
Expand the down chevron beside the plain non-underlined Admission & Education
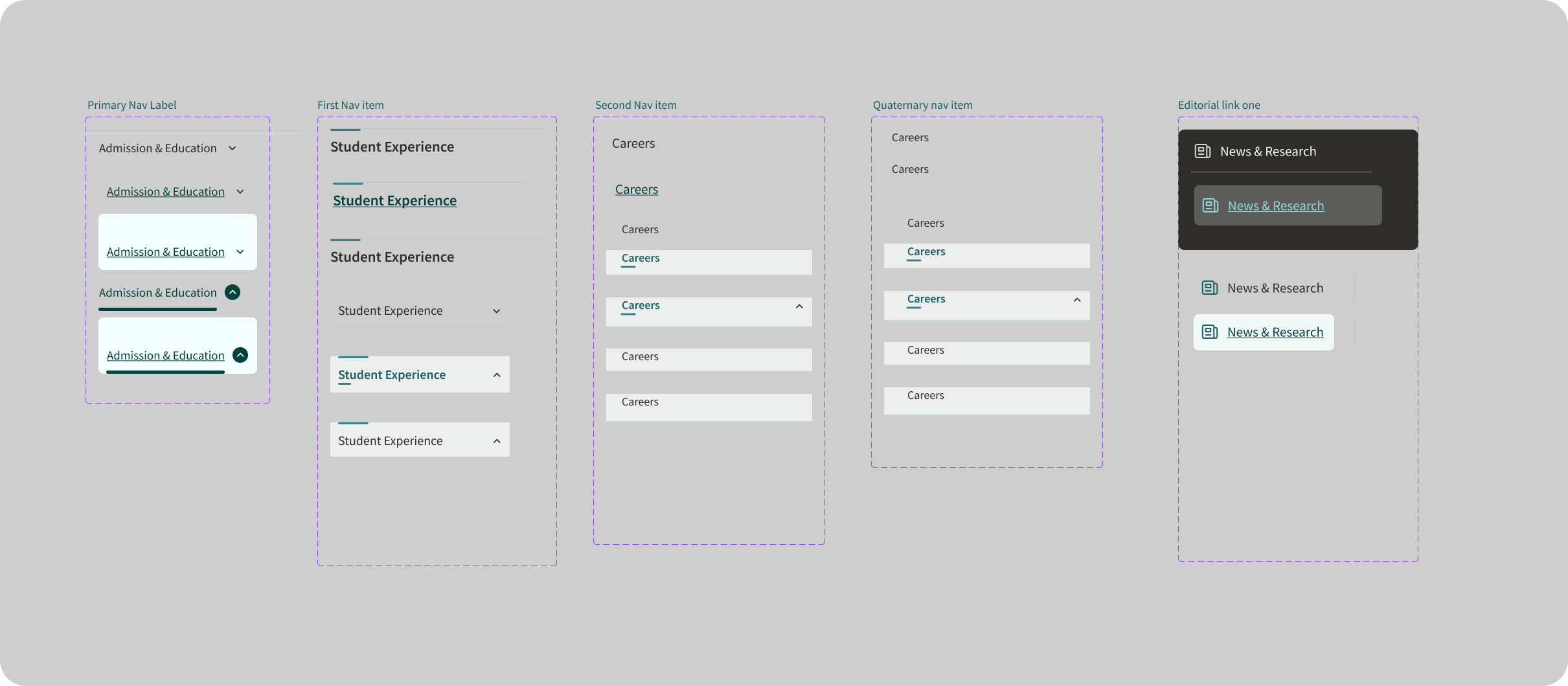(233, 148)
